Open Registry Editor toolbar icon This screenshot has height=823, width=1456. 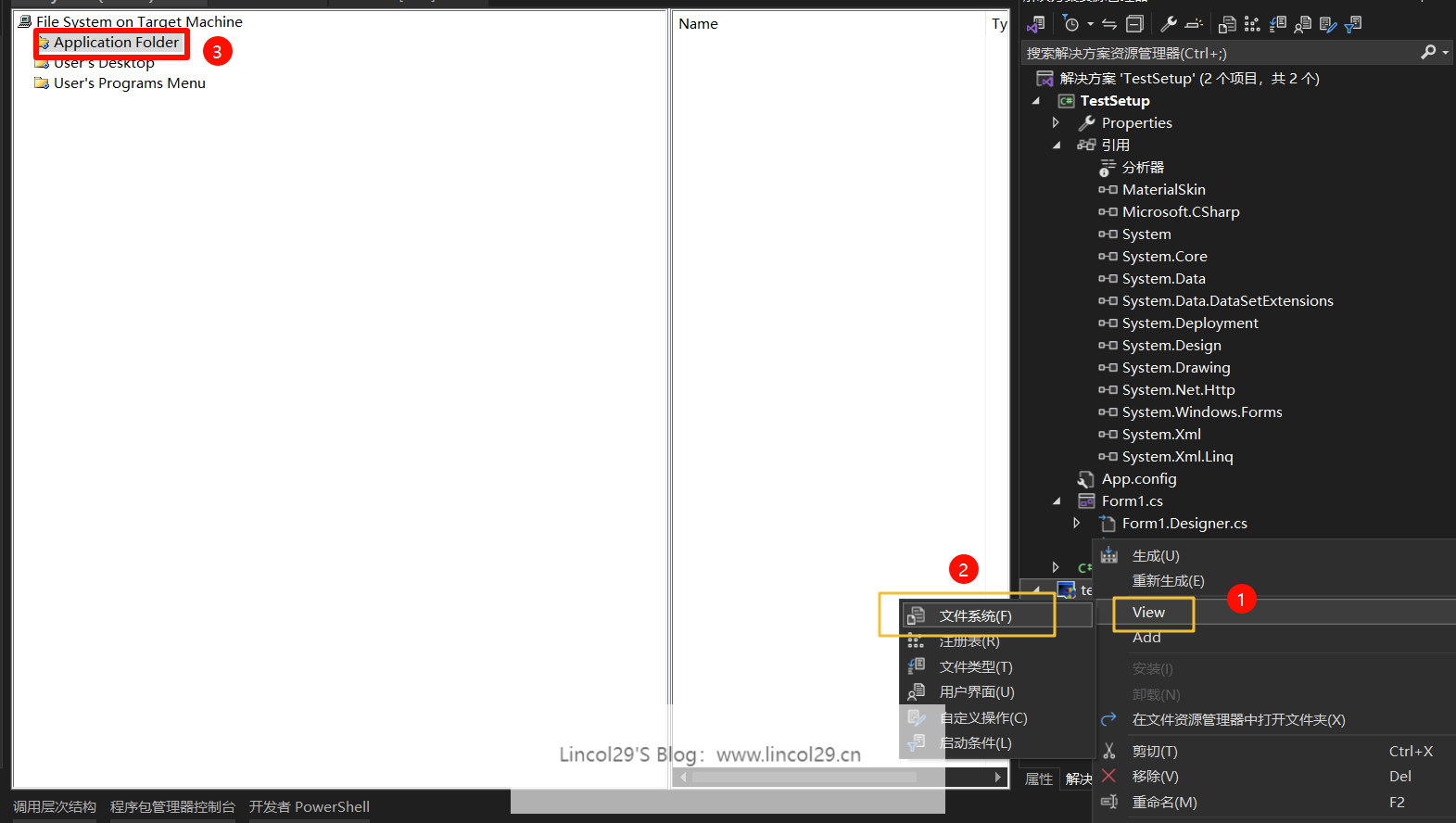[x=1252, y=24]
